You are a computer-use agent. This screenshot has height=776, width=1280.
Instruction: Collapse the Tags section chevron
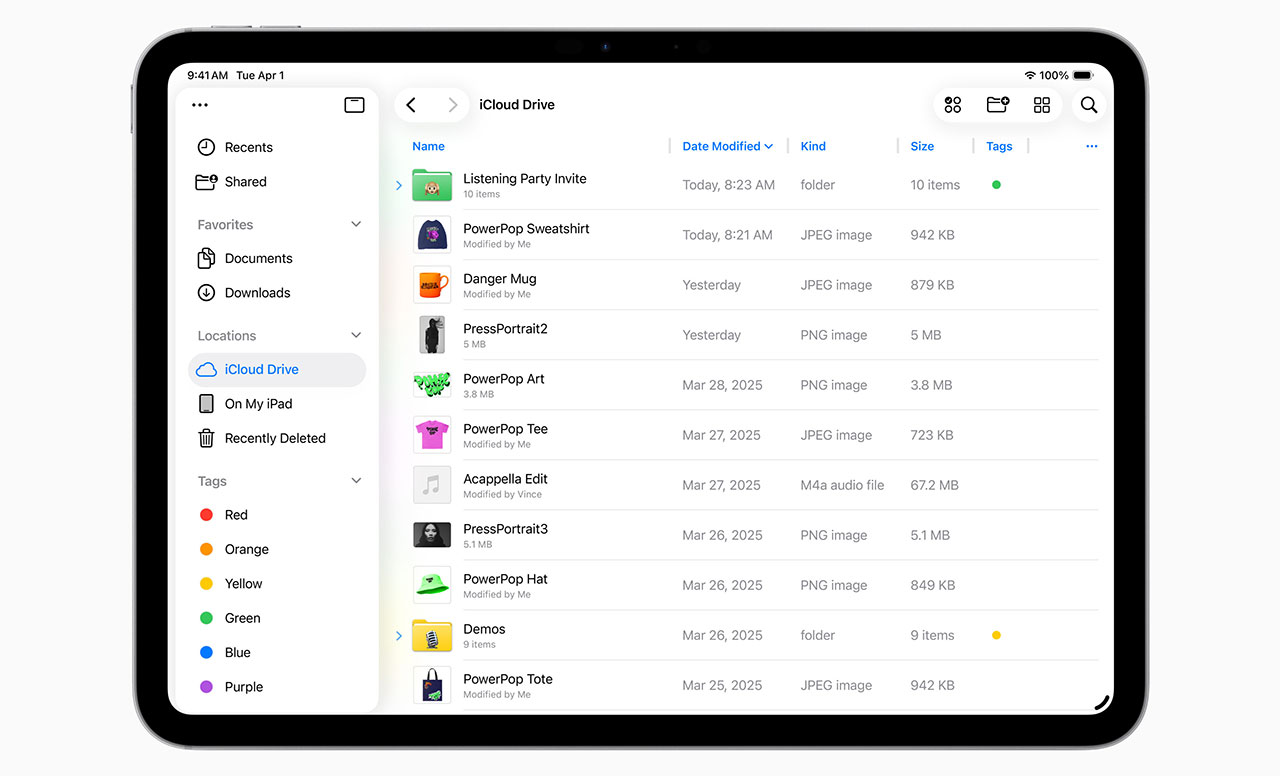pos(356,481)
